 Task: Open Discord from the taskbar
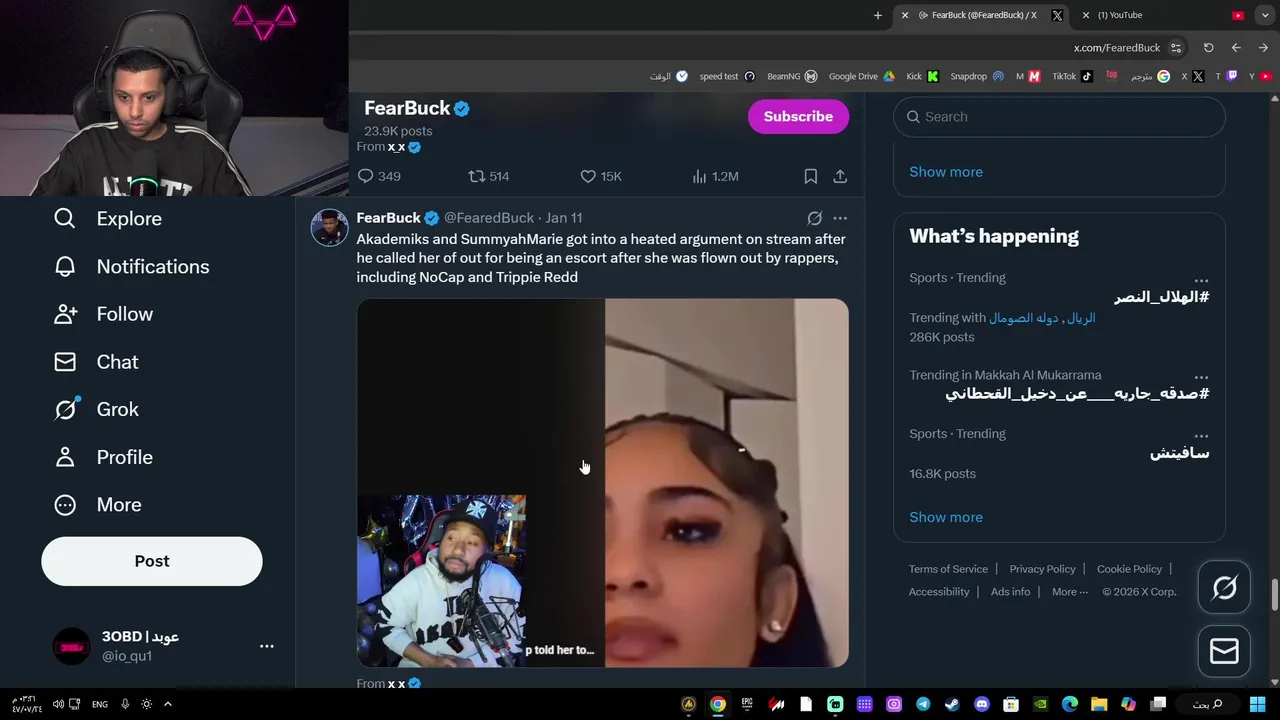pos(981,704)
